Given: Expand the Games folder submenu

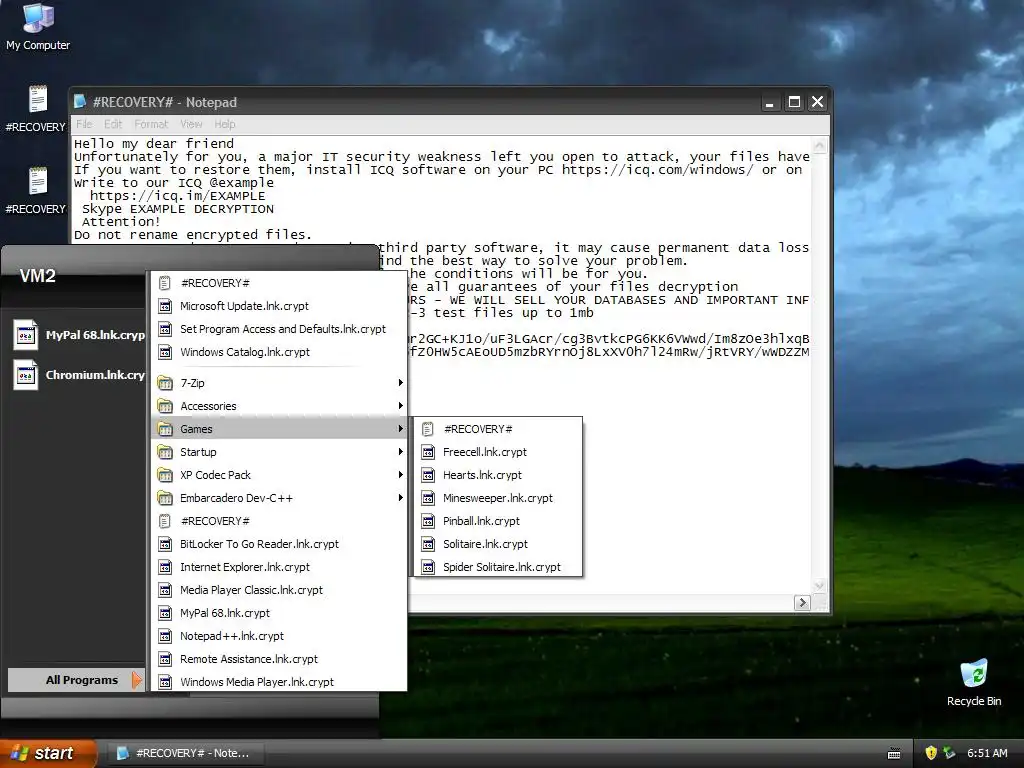Looking at the screenshot, I should tap(279, 429).
